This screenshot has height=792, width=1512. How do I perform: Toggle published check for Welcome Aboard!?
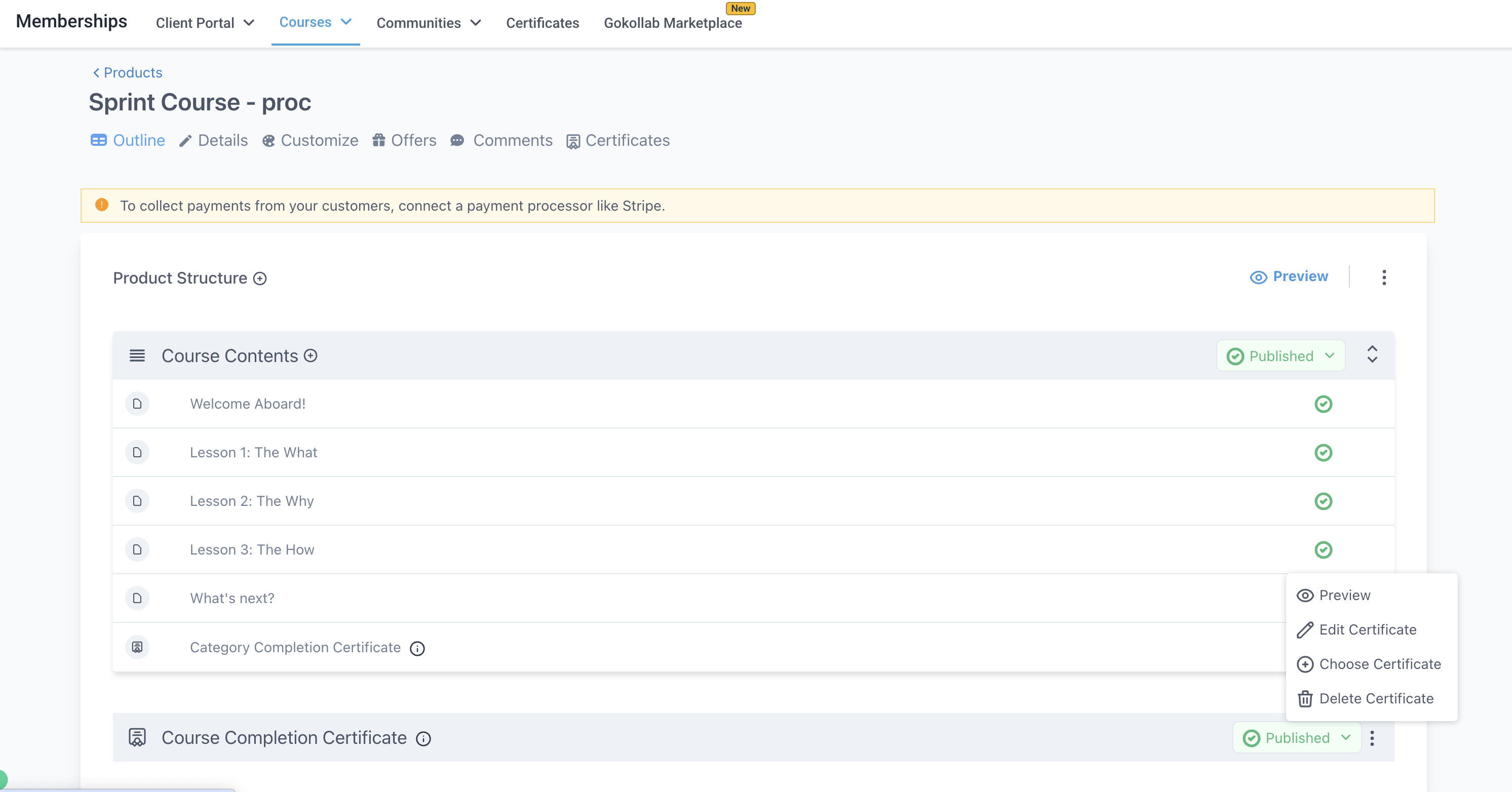coord(1323,404)
